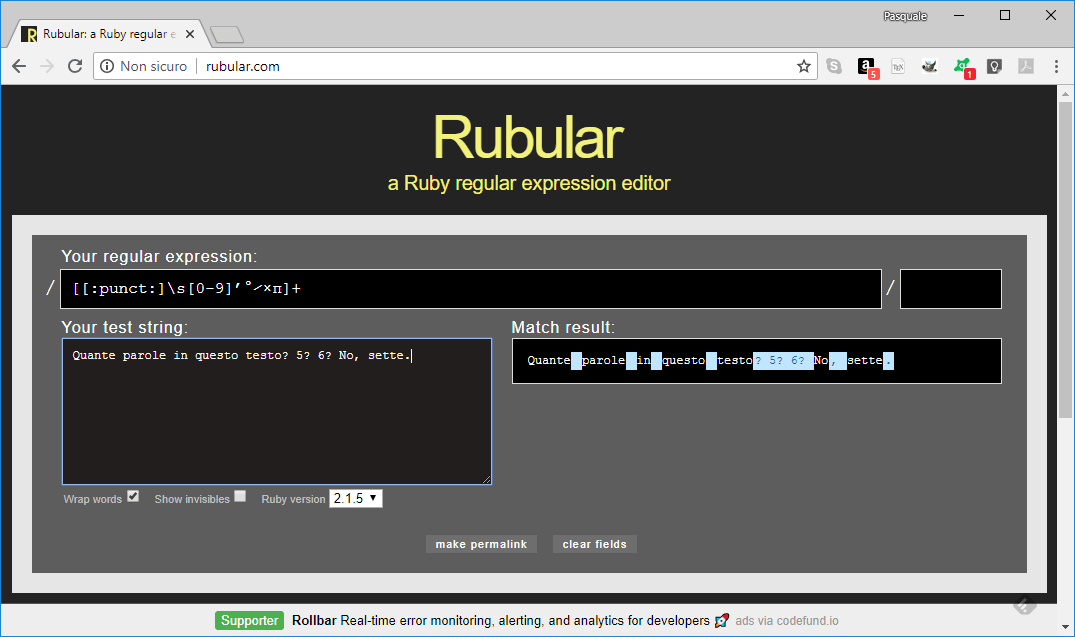Minimize the Chrome window
1075x637 pixels.
point(958,15)
